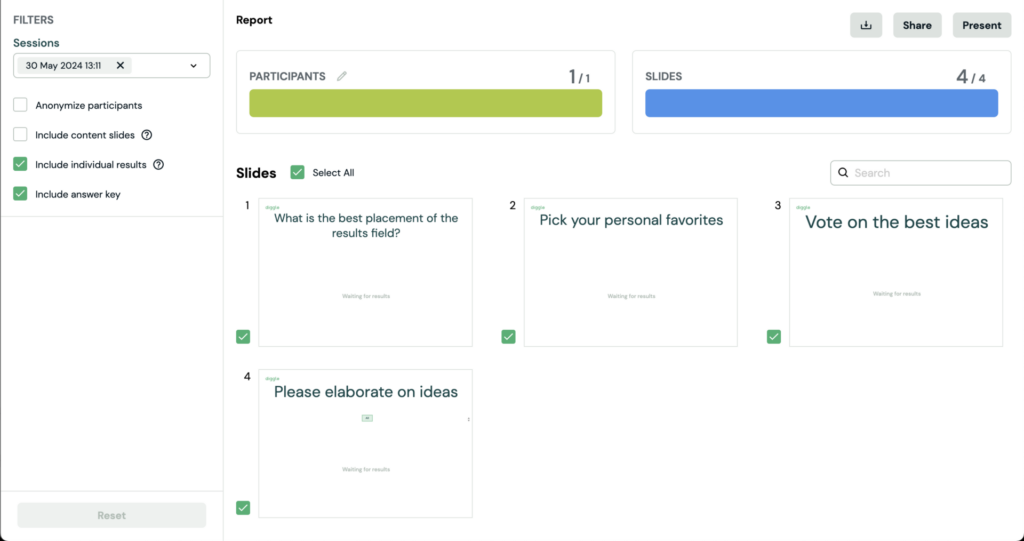1024x541 pixels.
Task: Open help for Include content slides
Action: pos(147,135)
